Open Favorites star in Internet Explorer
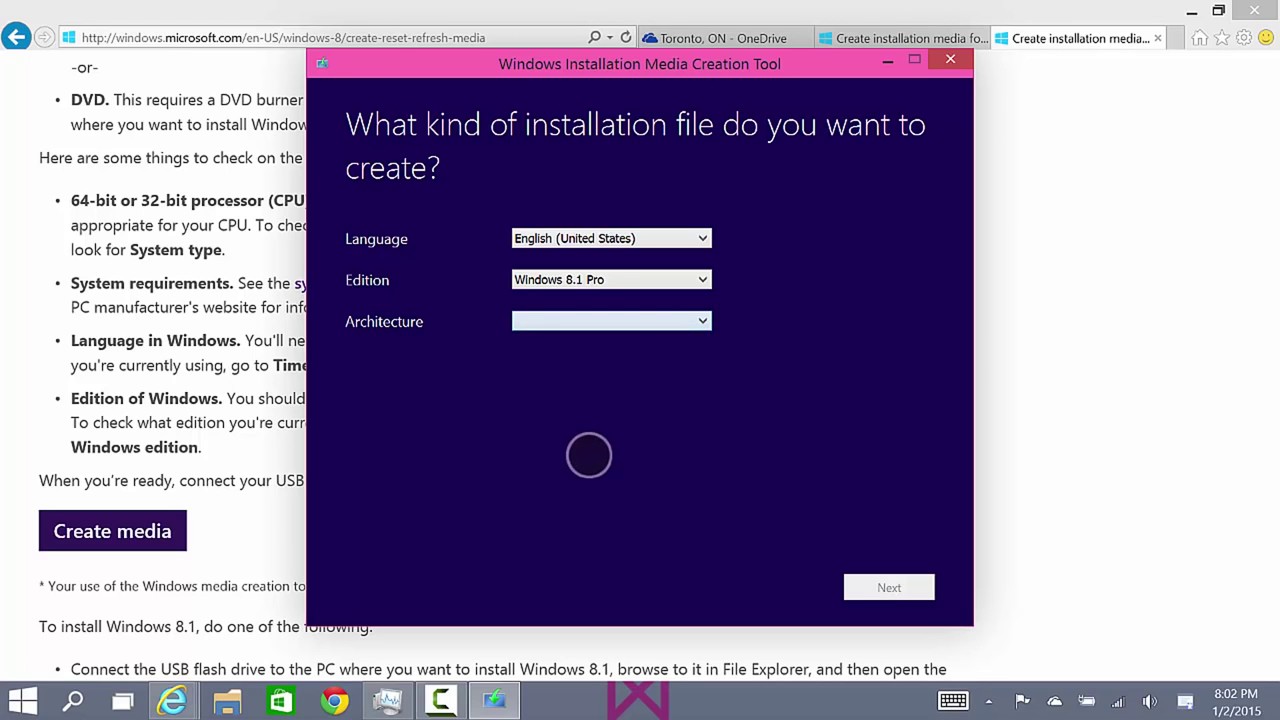Image resolution: width=1280 pixels, height=720 pixels. tap(1222, 38)
